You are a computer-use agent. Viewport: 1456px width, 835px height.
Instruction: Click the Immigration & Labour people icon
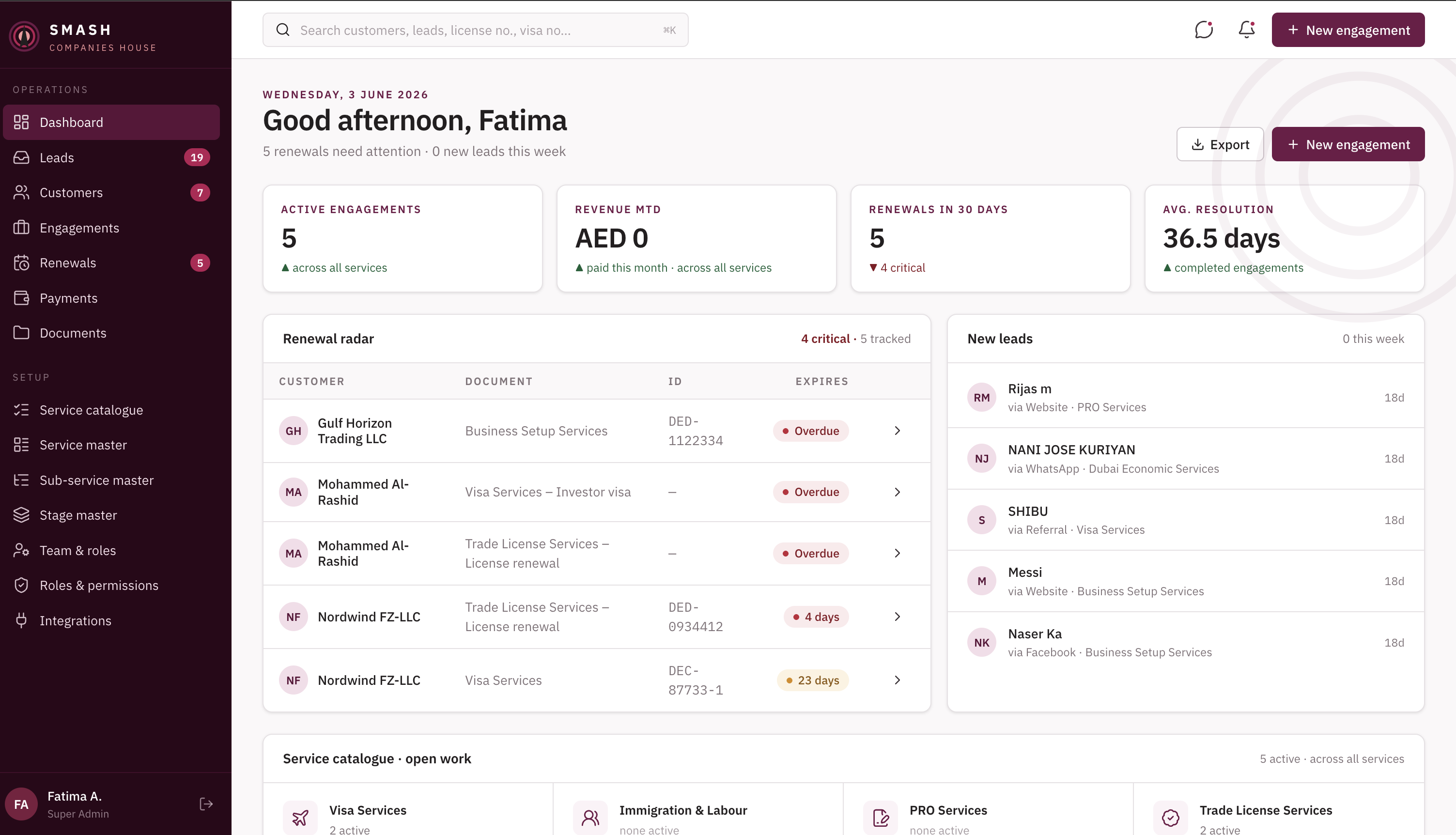[590, 818]
